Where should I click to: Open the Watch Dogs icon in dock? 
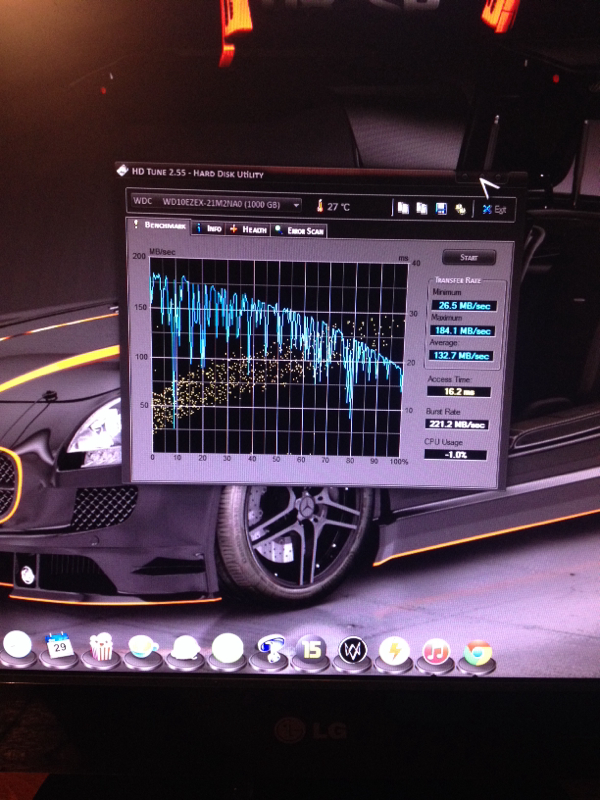click(x=353, y=651)
